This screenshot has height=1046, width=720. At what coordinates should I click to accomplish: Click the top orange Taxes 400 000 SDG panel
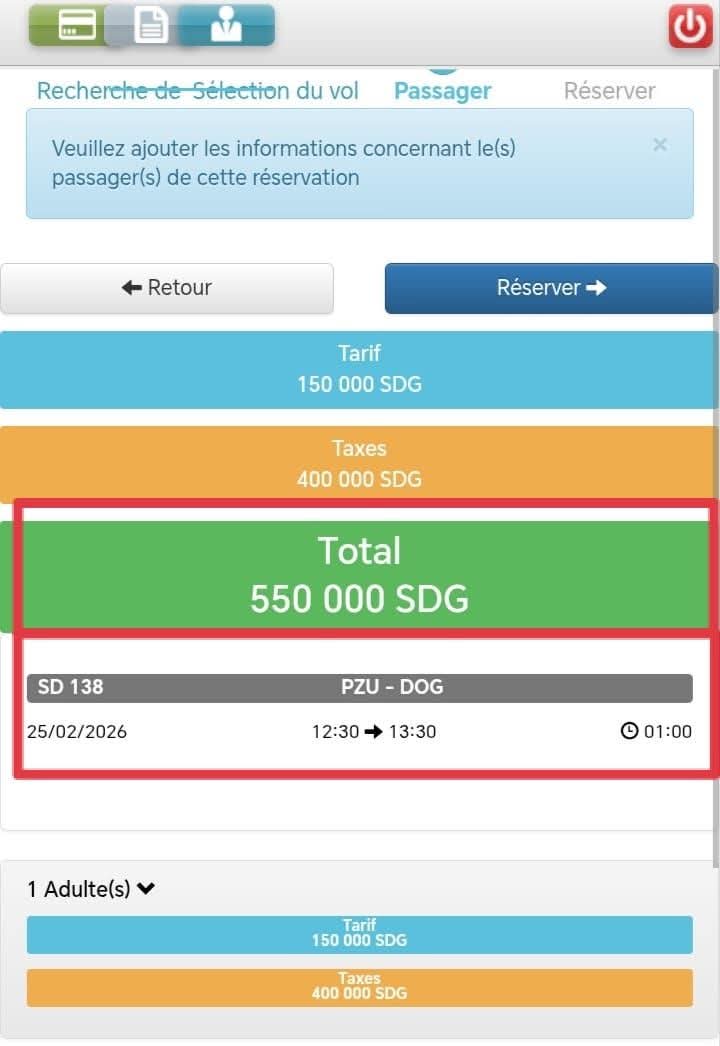(x=359, y=465)
